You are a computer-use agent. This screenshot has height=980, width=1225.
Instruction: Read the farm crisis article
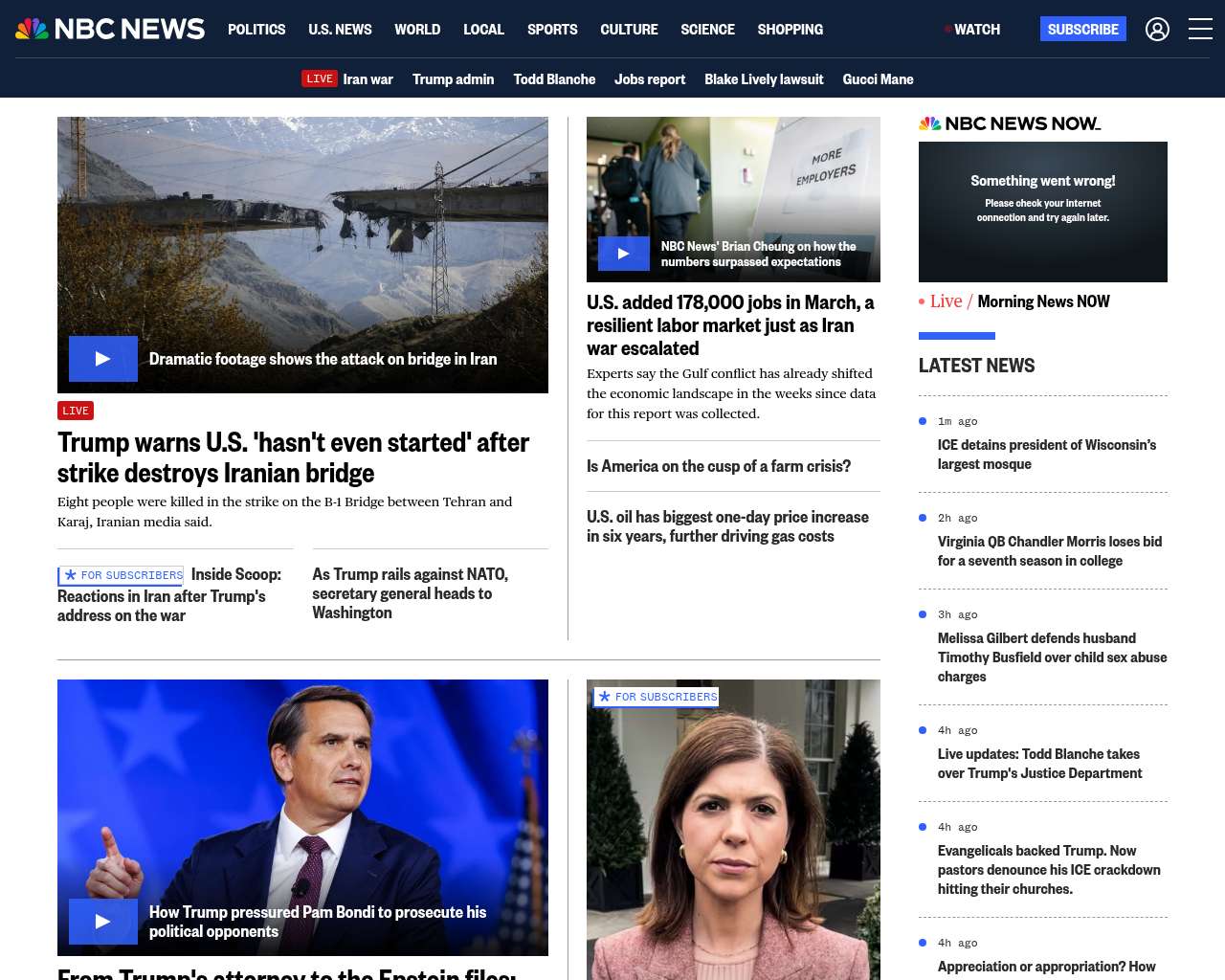(x=718, y=466)
